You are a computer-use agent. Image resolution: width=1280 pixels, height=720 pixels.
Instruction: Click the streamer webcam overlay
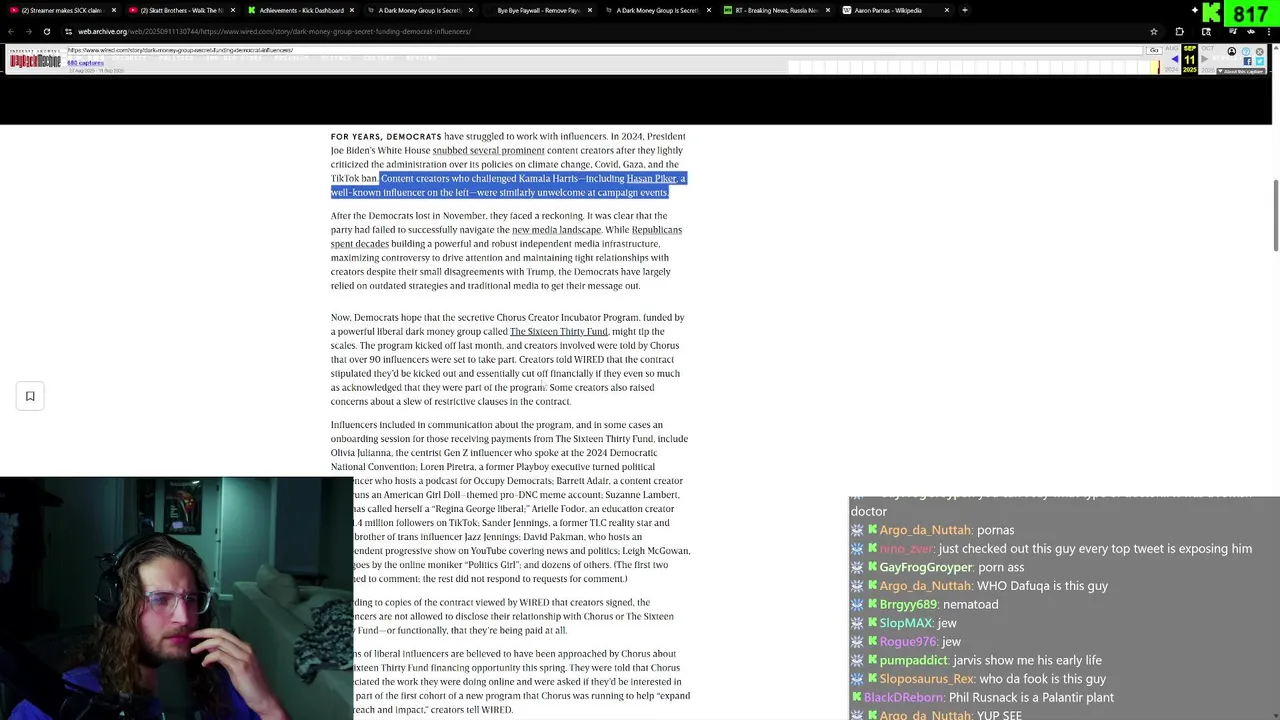point(176,598)
